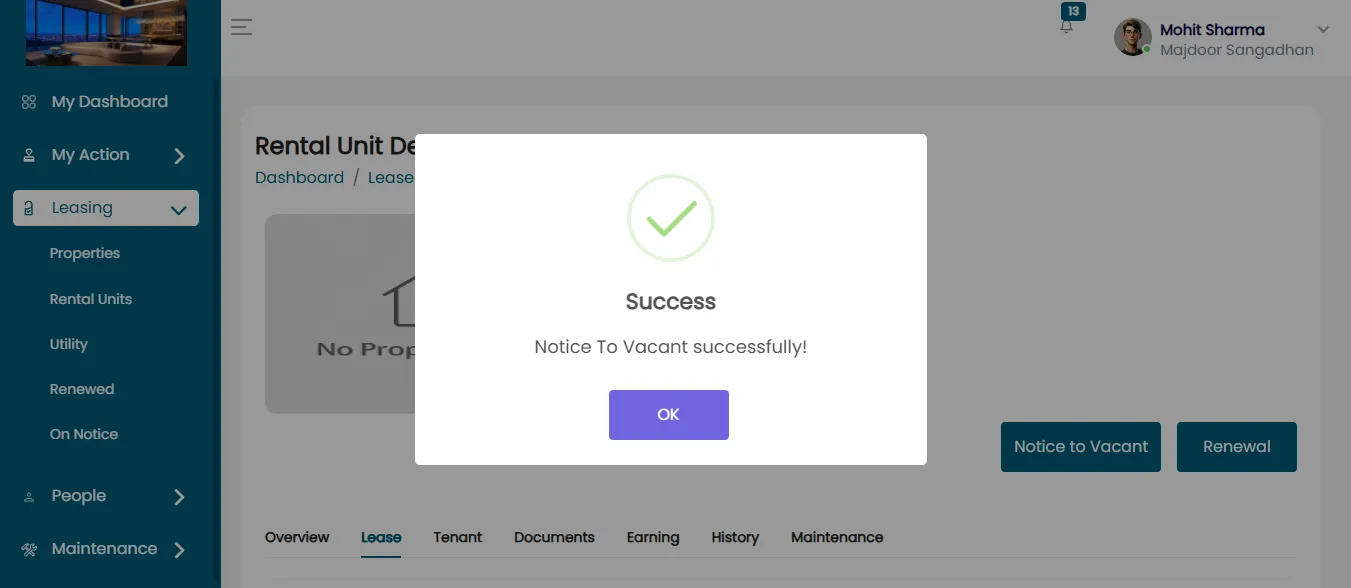Click the My Action stamp icon
This screenshot has width=1351, height=588.
pyautogui.click(x=29, y=155)
